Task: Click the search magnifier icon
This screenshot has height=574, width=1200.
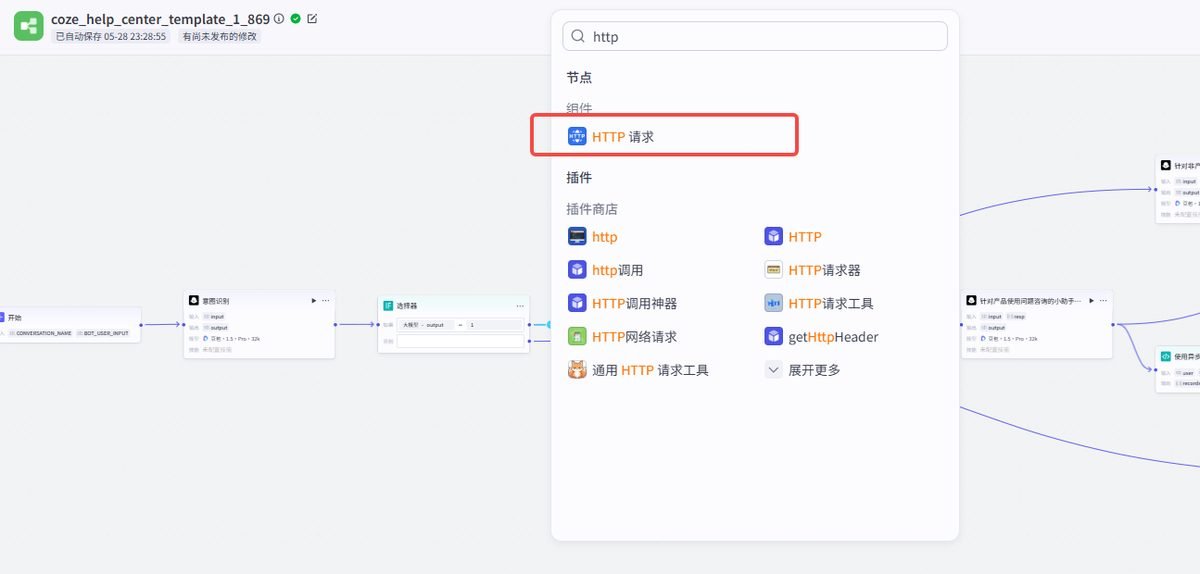Action: click(578, 36)
